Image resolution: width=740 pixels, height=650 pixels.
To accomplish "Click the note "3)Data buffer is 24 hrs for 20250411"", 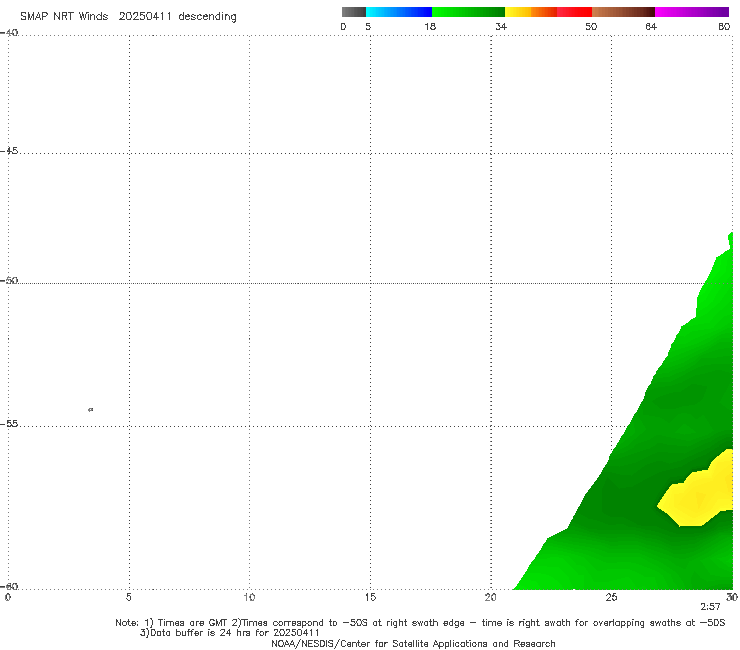I will point(229,633).
